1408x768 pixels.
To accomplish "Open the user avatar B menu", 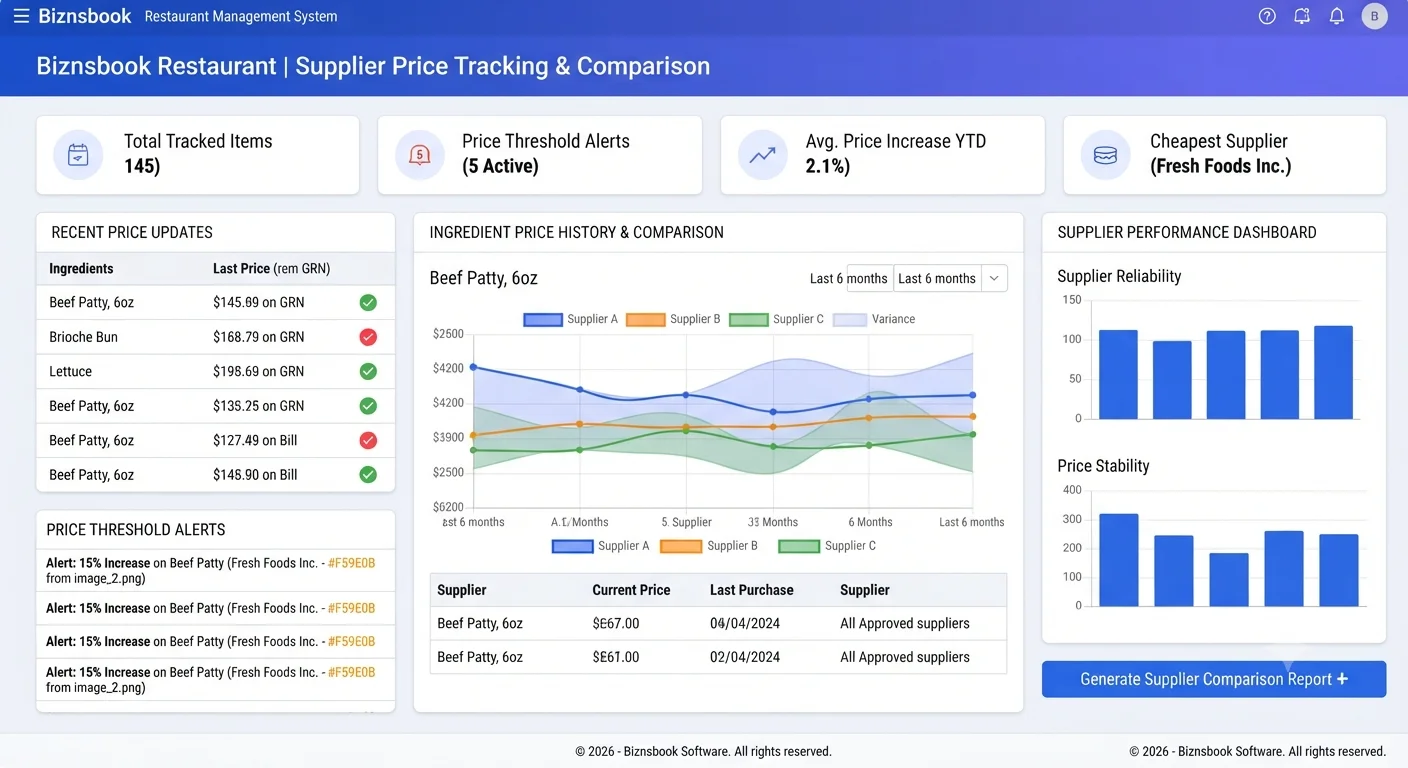I will point(1375,16).
